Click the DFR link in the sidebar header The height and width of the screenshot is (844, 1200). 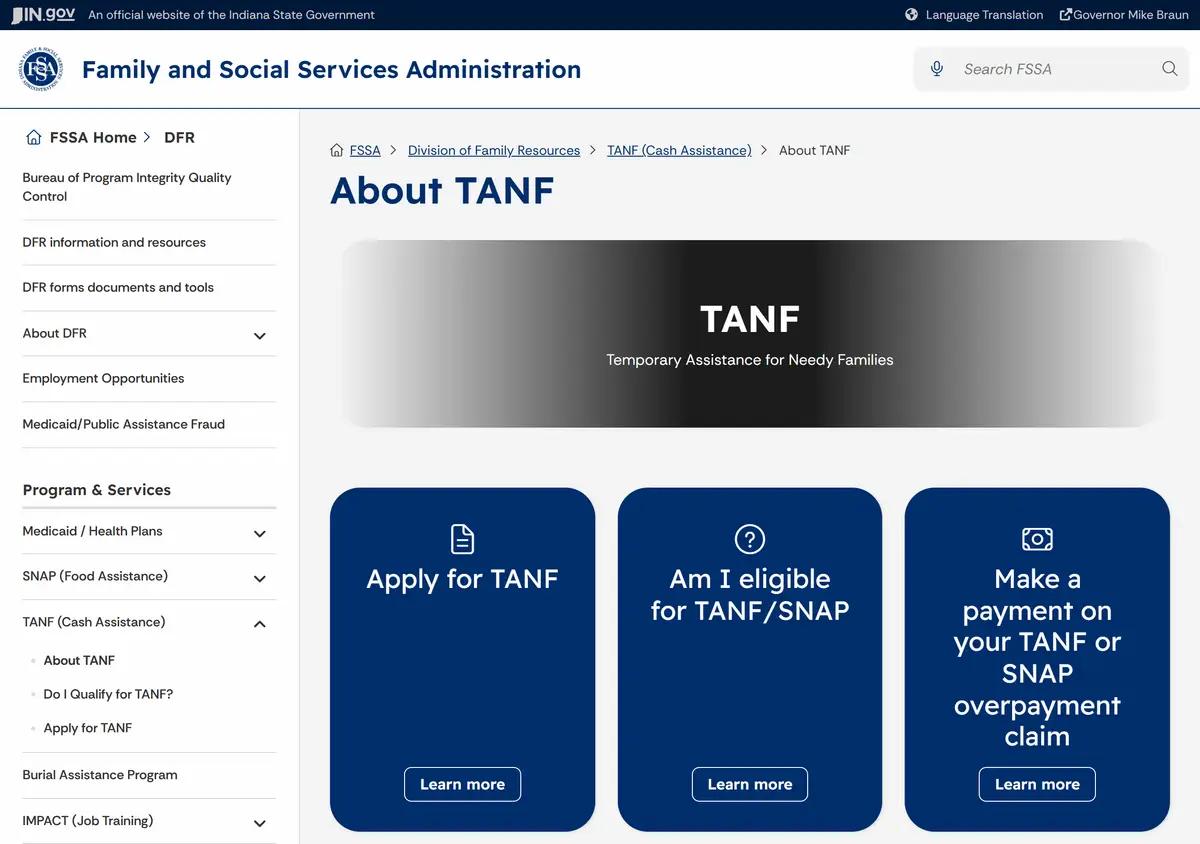click(179, 137)
